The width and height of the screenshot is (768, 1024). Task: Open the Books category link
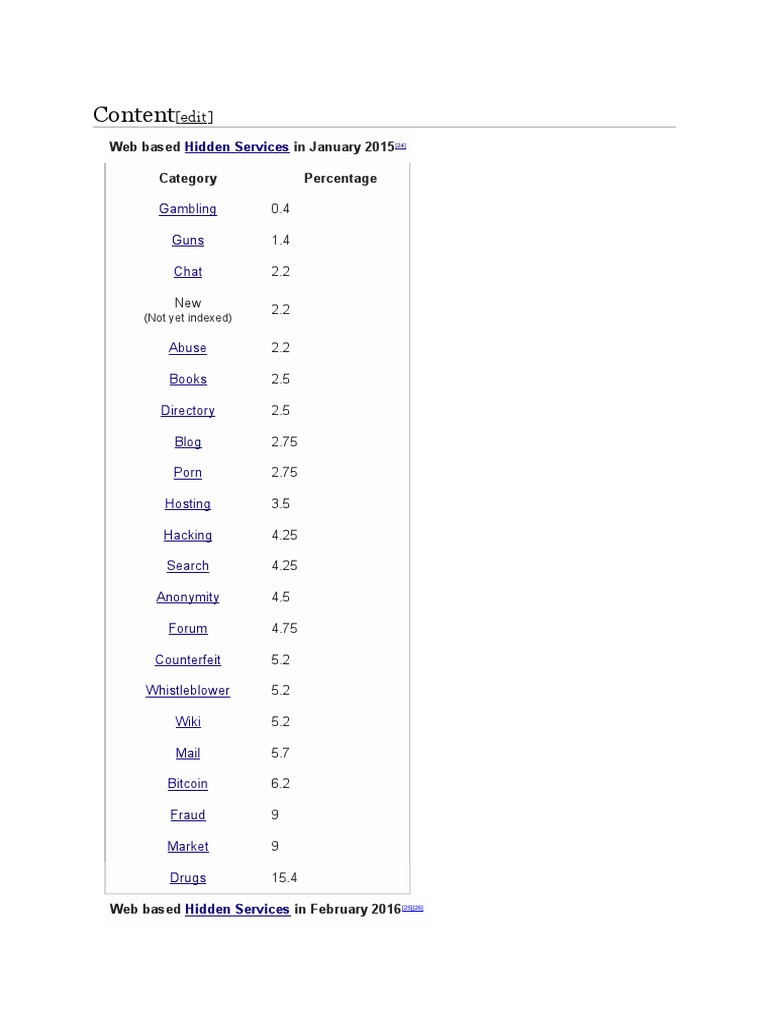click(188, 379)
